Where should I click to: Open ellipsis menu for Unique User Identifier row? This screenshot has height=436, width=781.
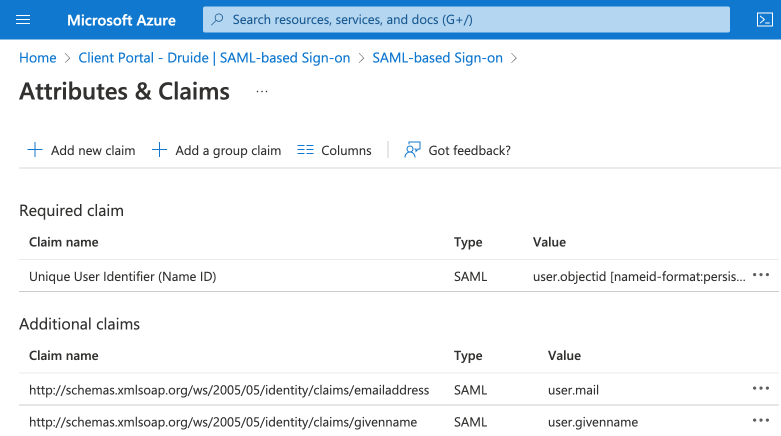click(x=761, y=275)
